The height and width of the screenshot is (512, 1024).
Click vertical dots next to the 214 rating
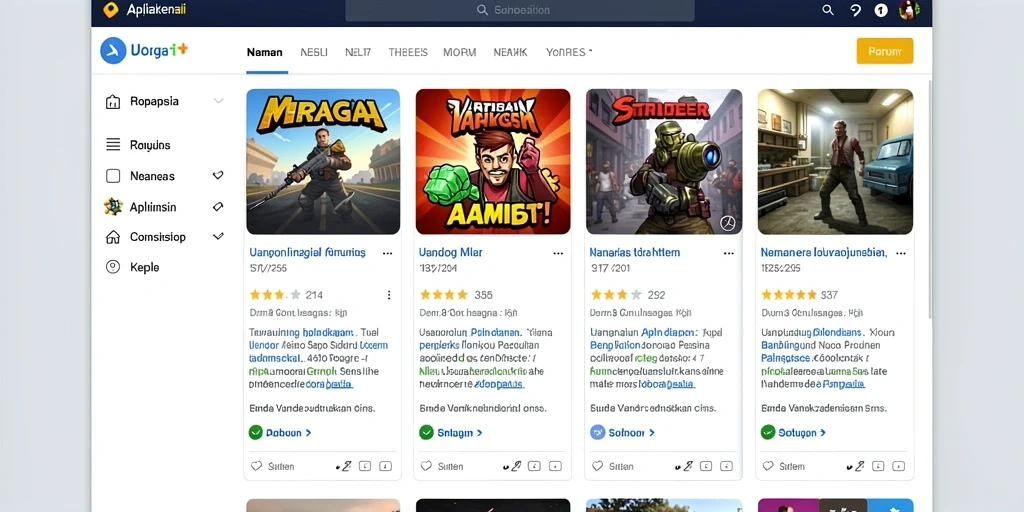pos(389,295)
